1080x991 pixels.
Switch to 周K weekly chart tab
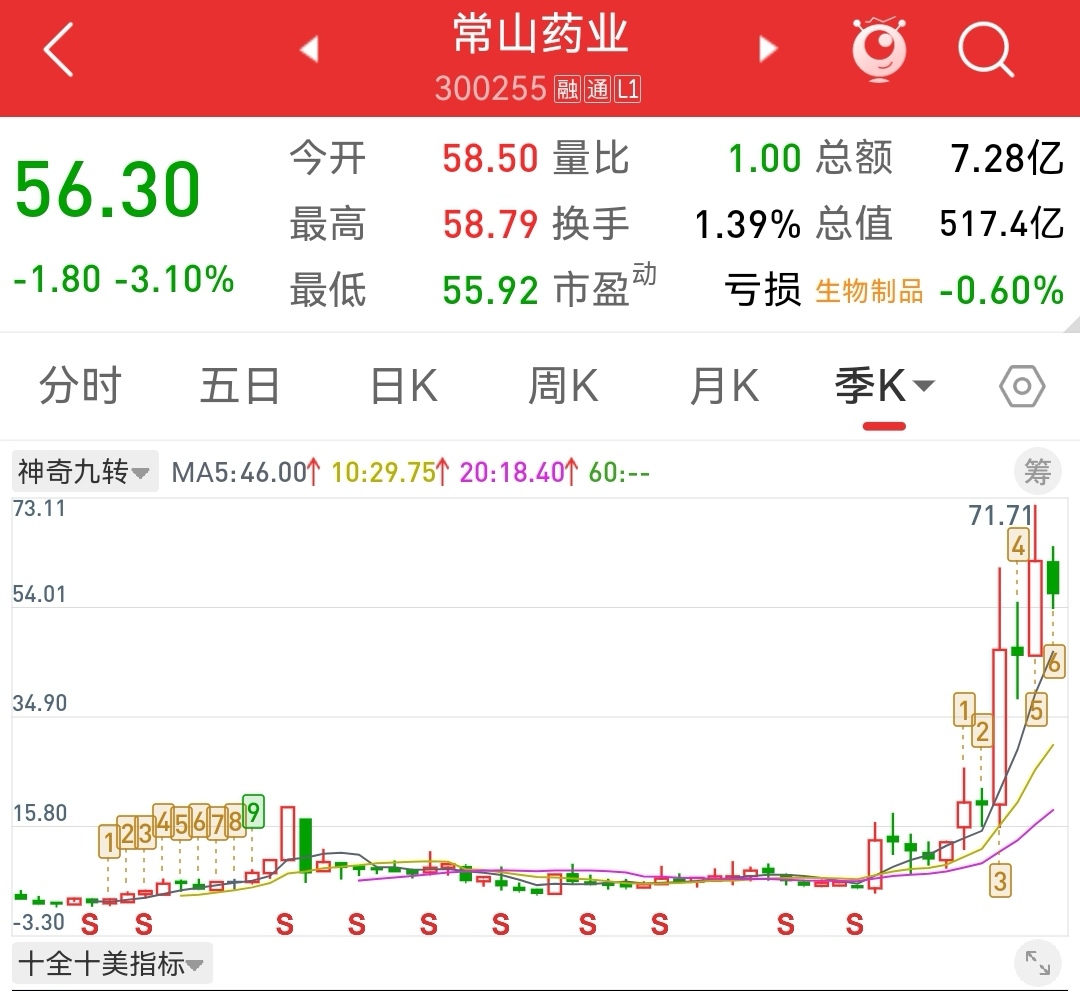(x=563, y=385)
